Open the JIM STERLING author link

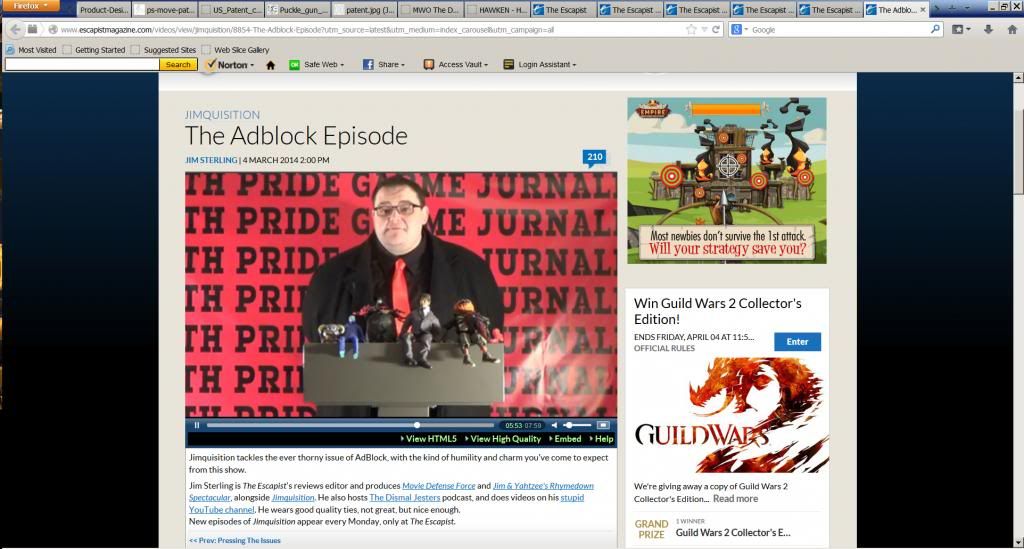pos(211,160)
